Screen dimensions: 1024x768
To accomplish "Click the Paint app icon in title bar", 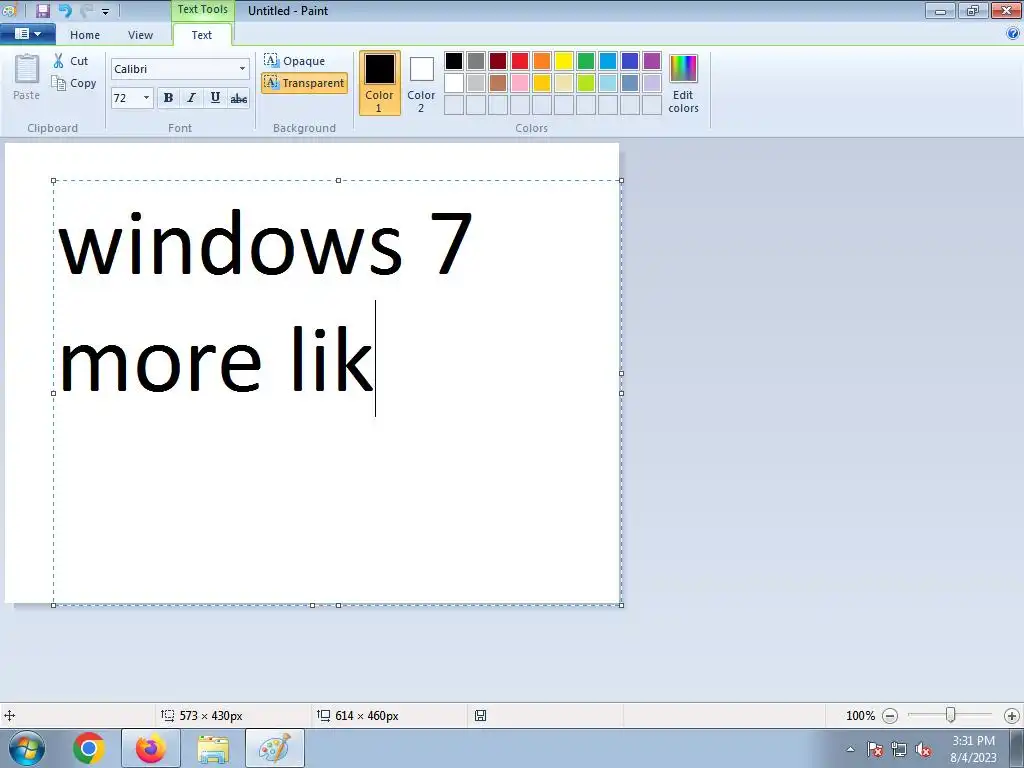I will coord(9,10).
